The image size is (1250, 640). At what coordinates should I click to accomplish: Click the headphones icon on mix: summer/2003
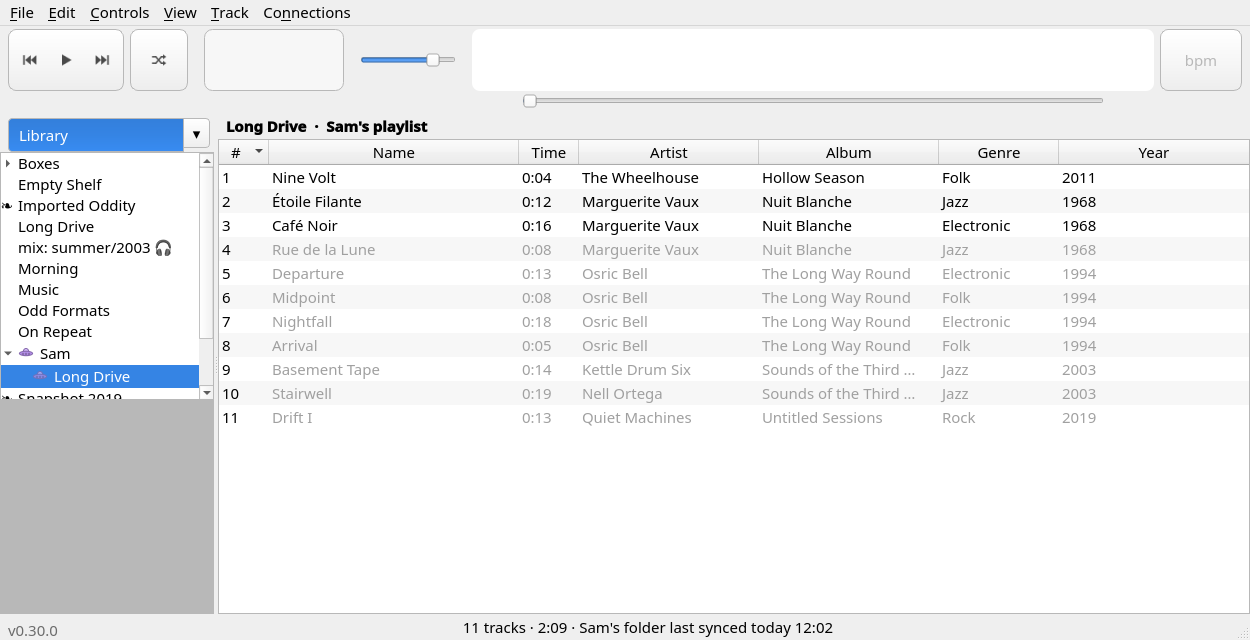click(x=164, y=248)
